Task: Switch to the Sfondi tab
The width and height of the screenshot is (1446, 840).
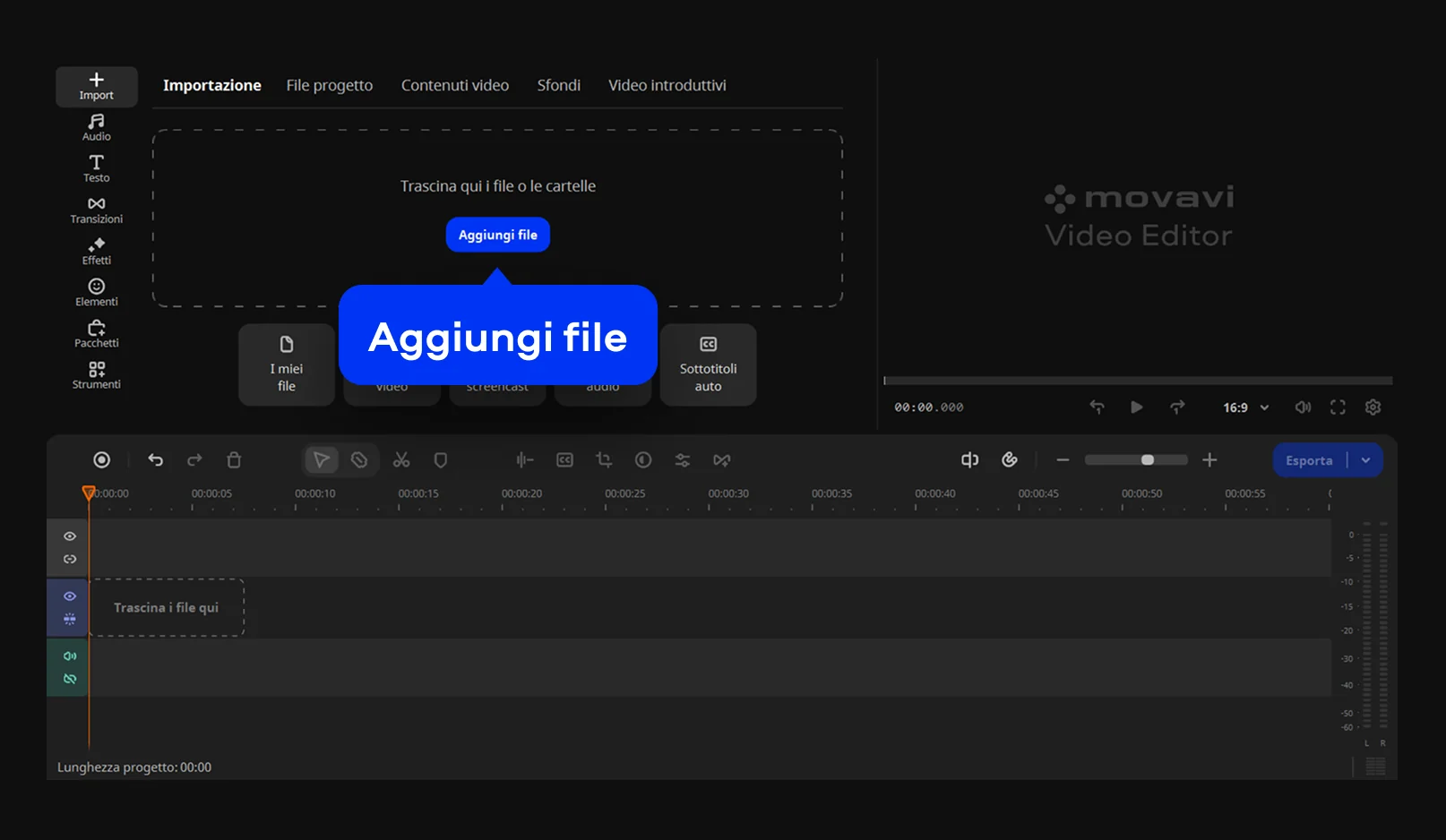Action: 558,85
